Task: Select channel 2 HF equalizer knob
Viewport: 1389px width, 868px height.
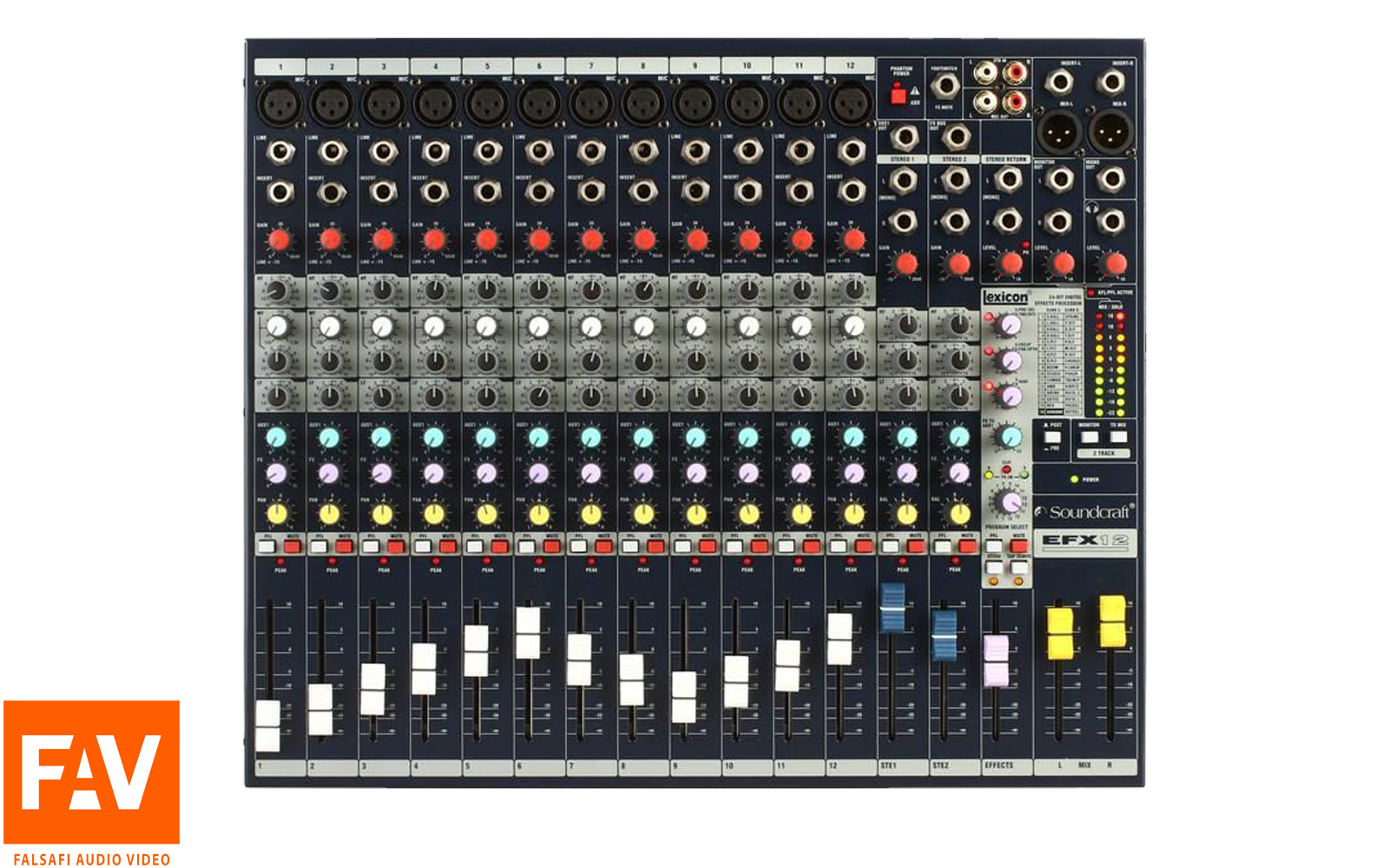Action: (x=329, y=290)
